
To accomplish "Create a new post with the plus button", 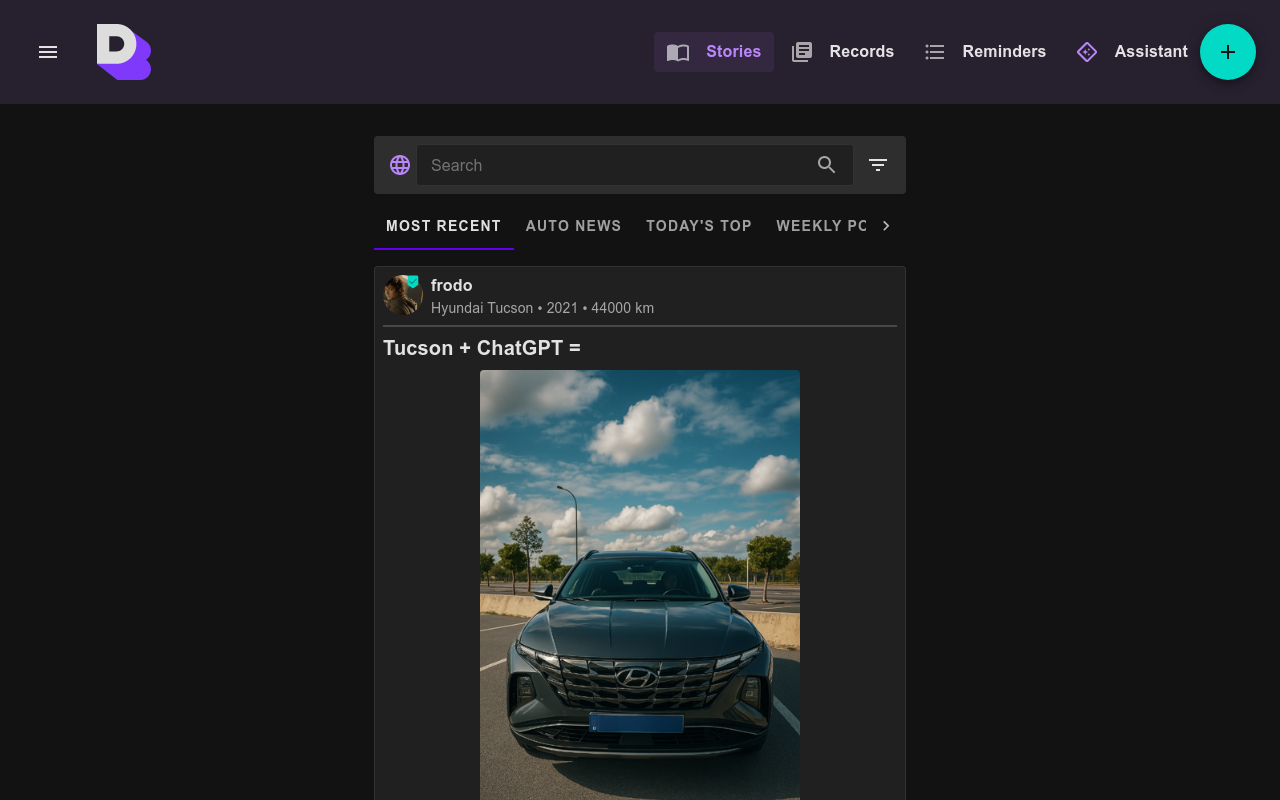I will pos(1228,51).
